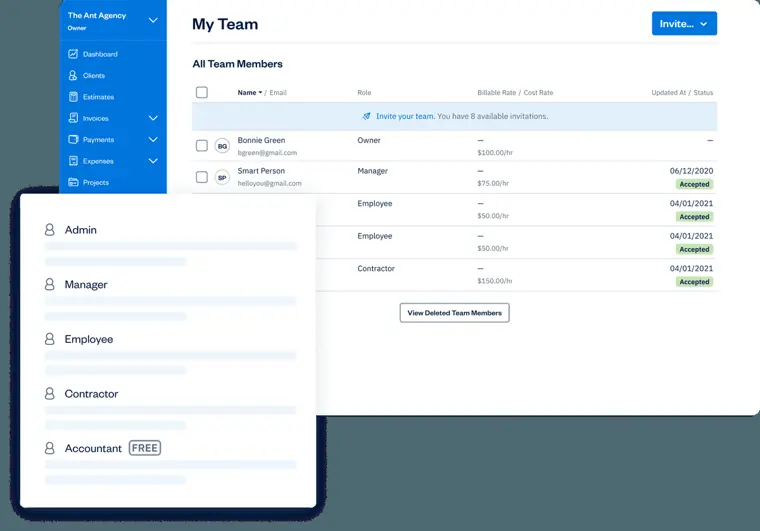Click the Expenses receipt icon
Image resolution: width=760 pixels, height=531 pixels.
click(73, 160)
